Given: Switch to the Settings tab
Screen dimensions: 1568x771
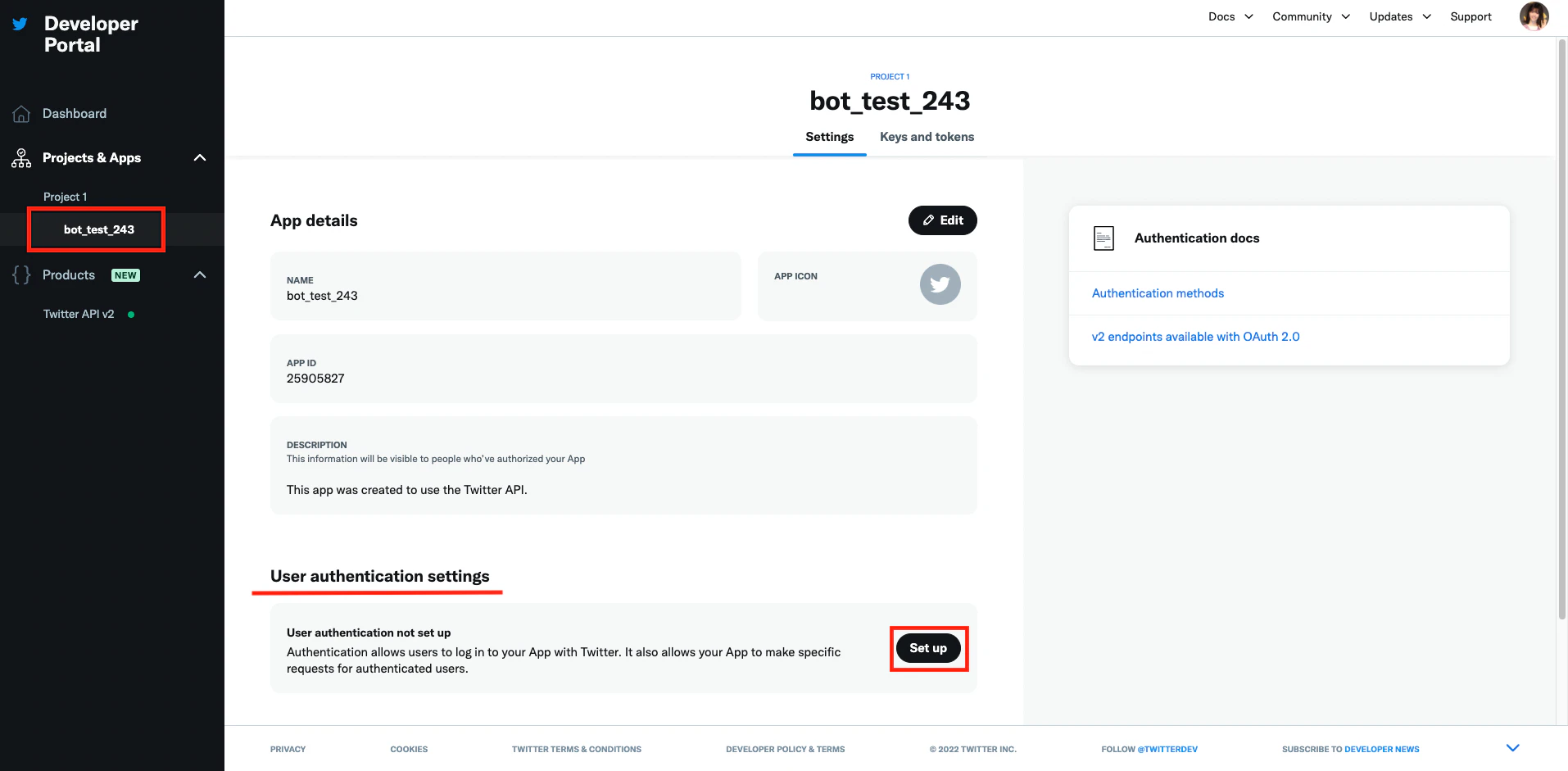Looking at the screenshot, I should pyautogui.click(x=829, y=137).
